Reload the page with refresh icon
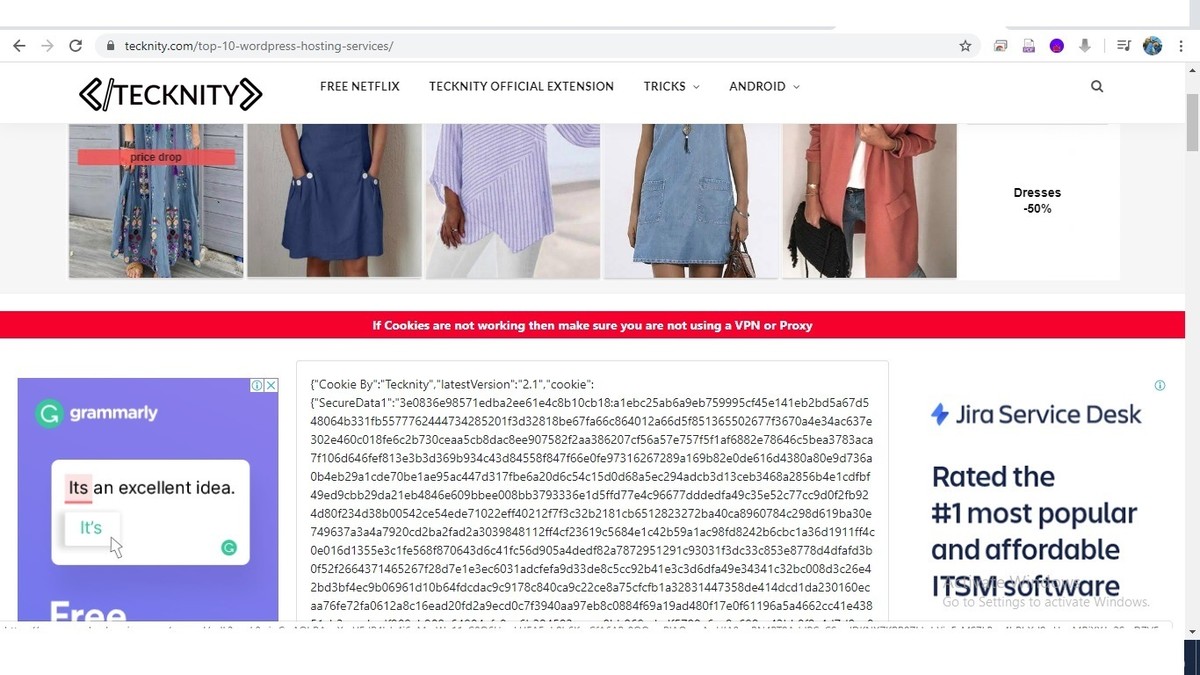The height and width of the screenshot is (675, 1200). pyautogui.click(x=75, y=46)
